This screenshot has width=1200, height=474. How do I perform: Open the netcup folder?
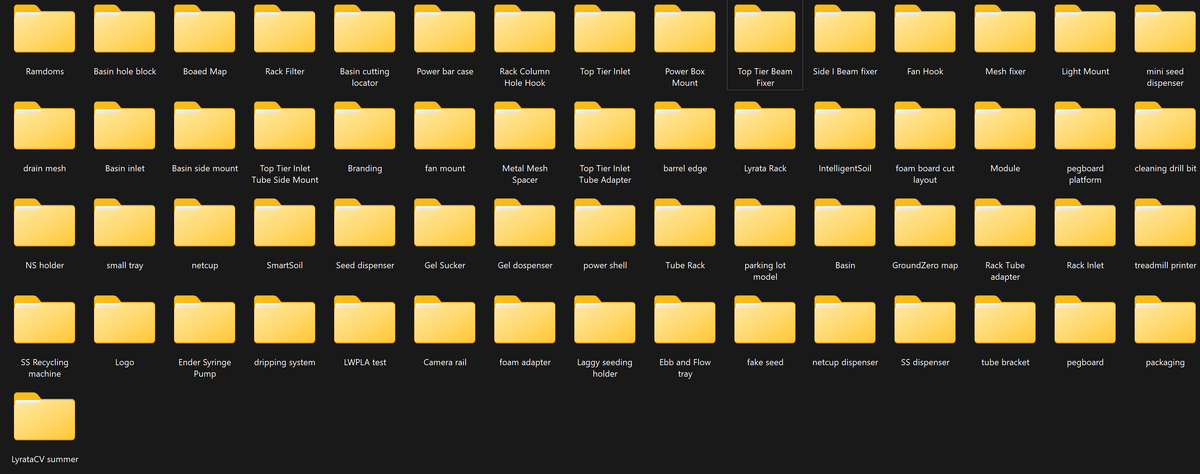click(205, 222)
